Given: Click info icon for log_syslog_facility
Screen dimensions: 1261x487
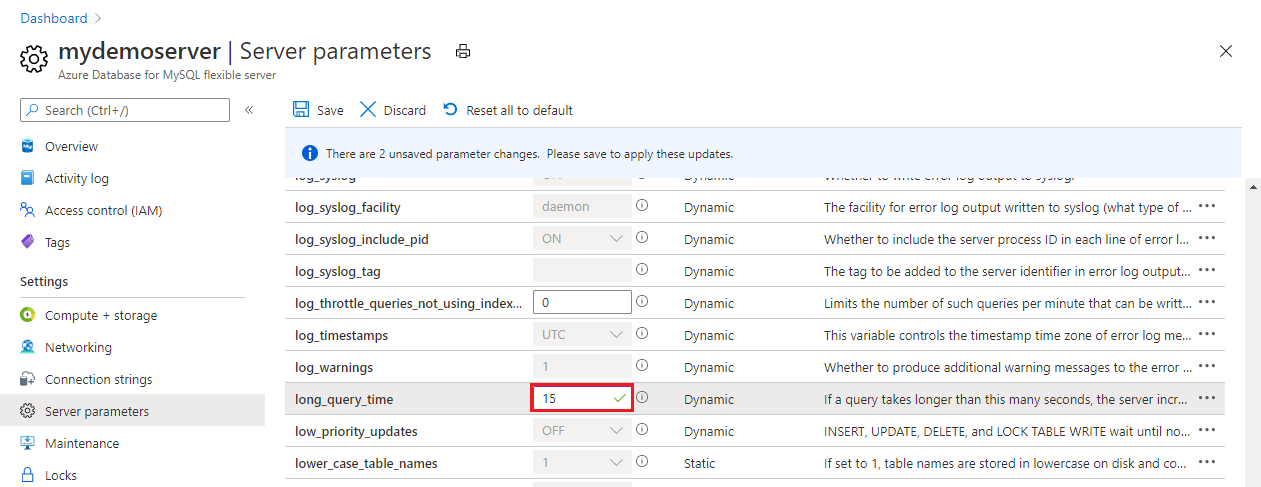Looking at the screenshot, I should (642, 206).
